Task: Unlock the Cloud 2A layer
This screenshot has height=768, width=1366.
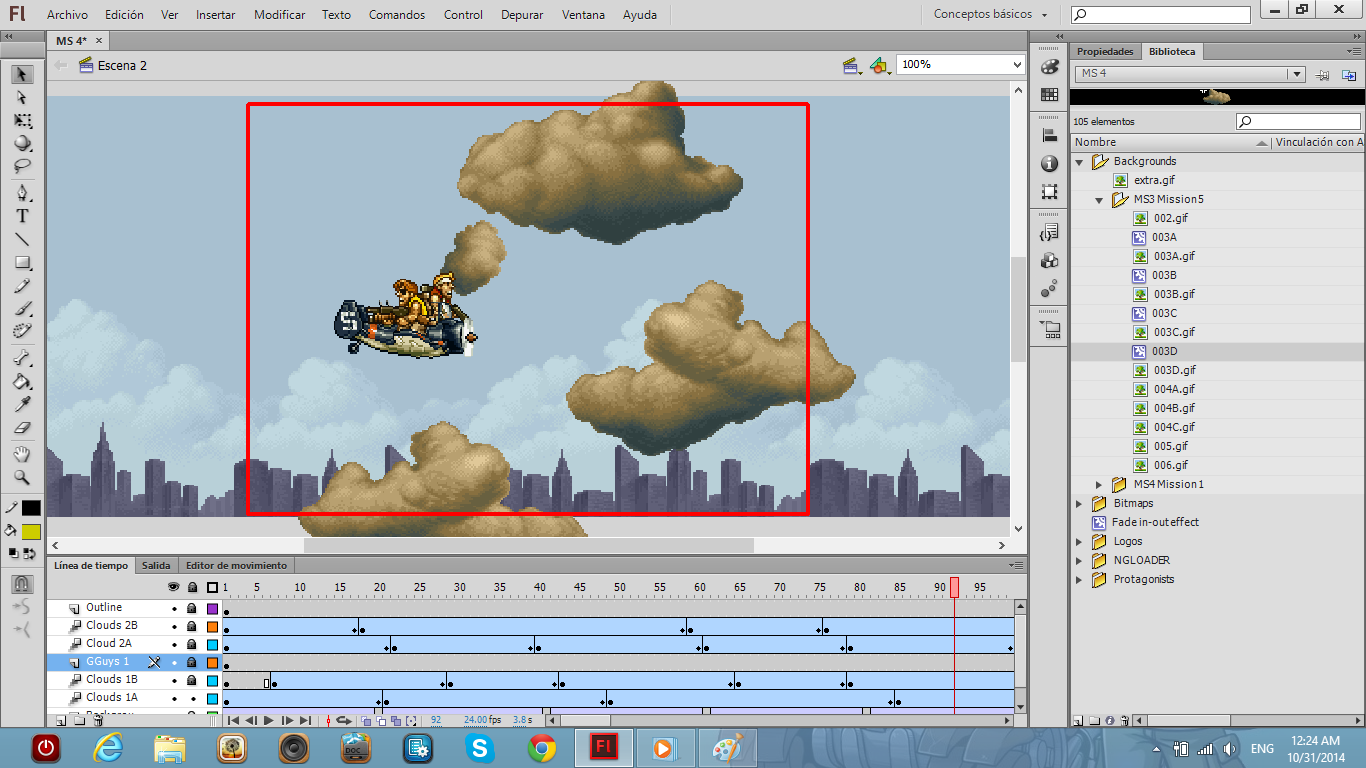Action: click(x=192, y=644)
